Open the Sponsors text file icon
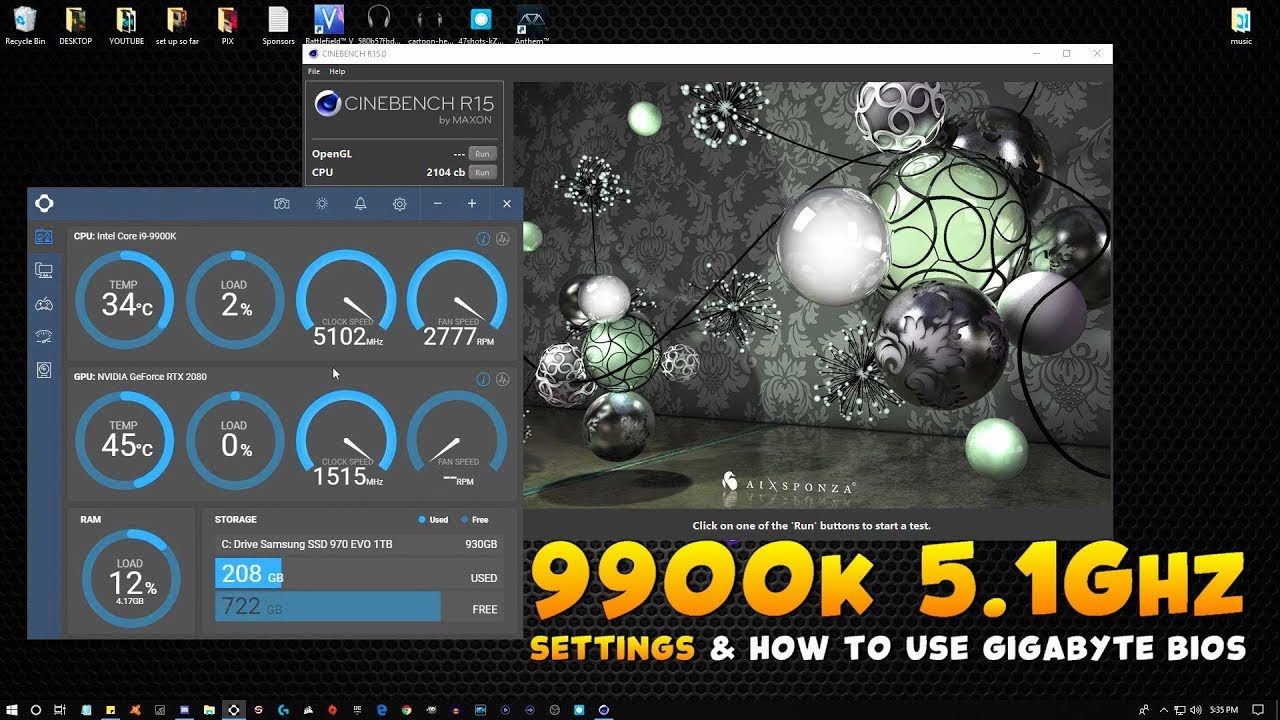Image resolution: width=1280 pixels, height=720 pixels. point(278,27)
